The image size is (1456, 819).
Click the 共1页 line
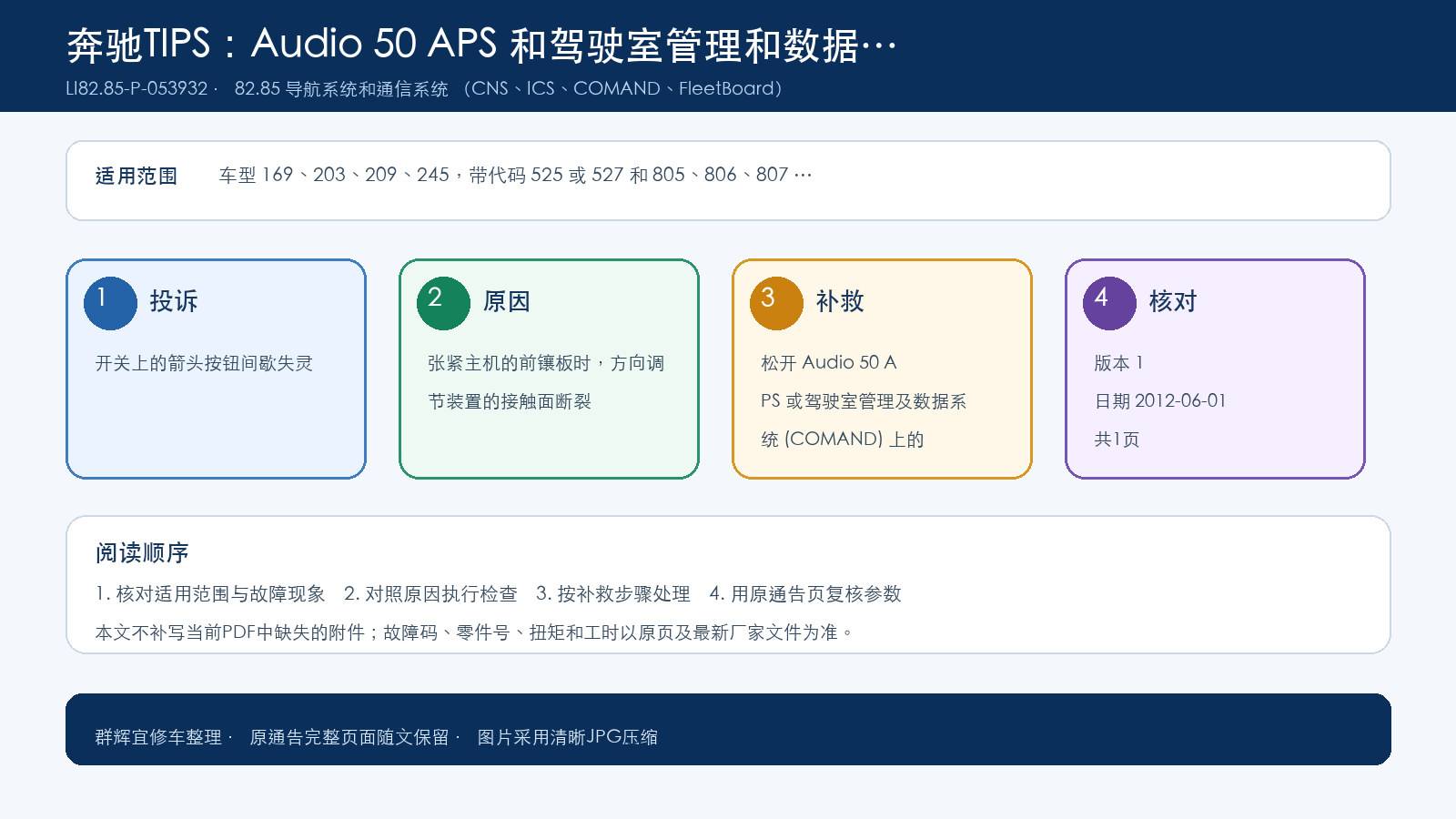[1117, 440]
